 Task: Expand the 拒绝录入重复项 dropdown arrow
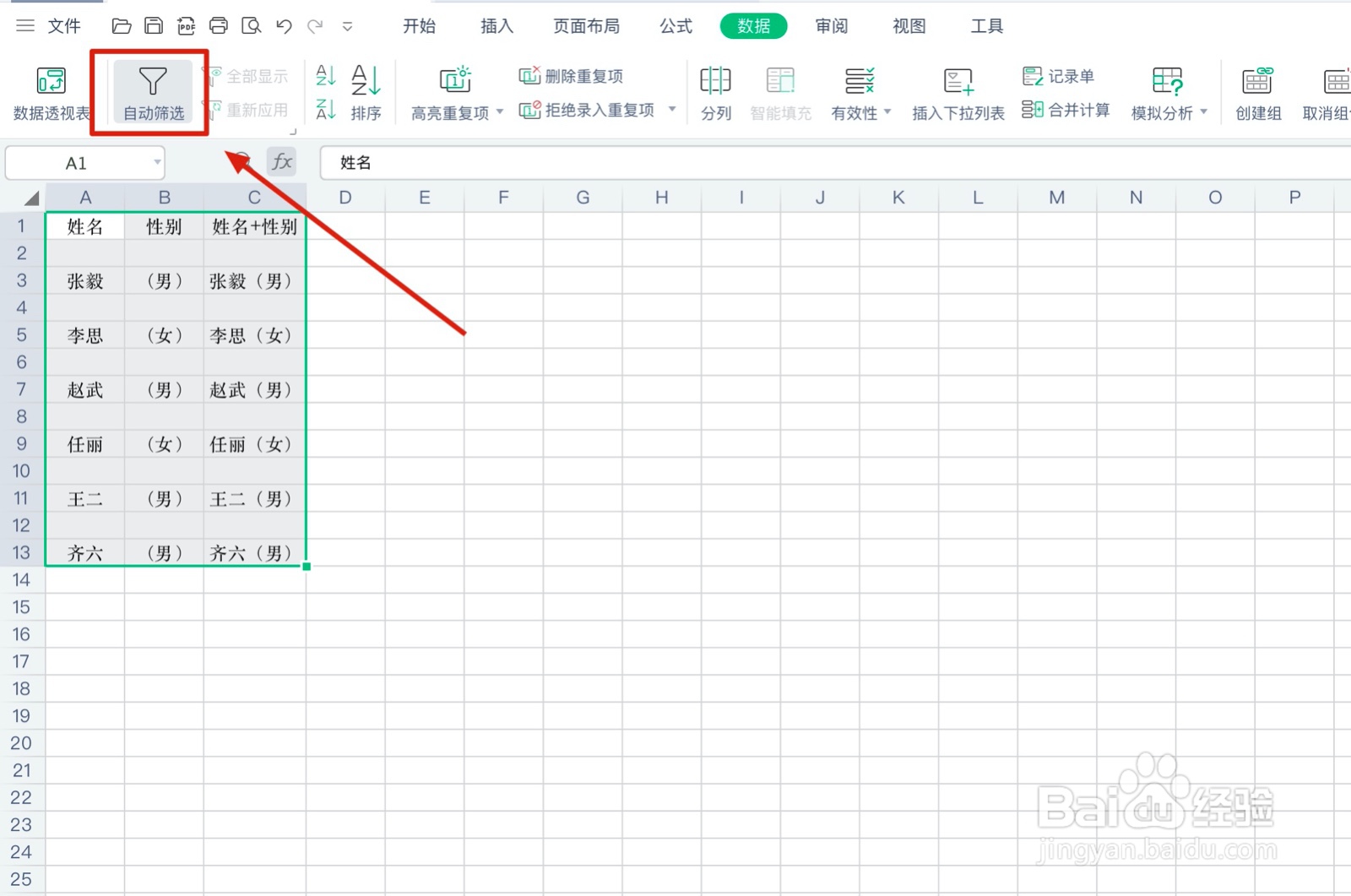point(671,110)
